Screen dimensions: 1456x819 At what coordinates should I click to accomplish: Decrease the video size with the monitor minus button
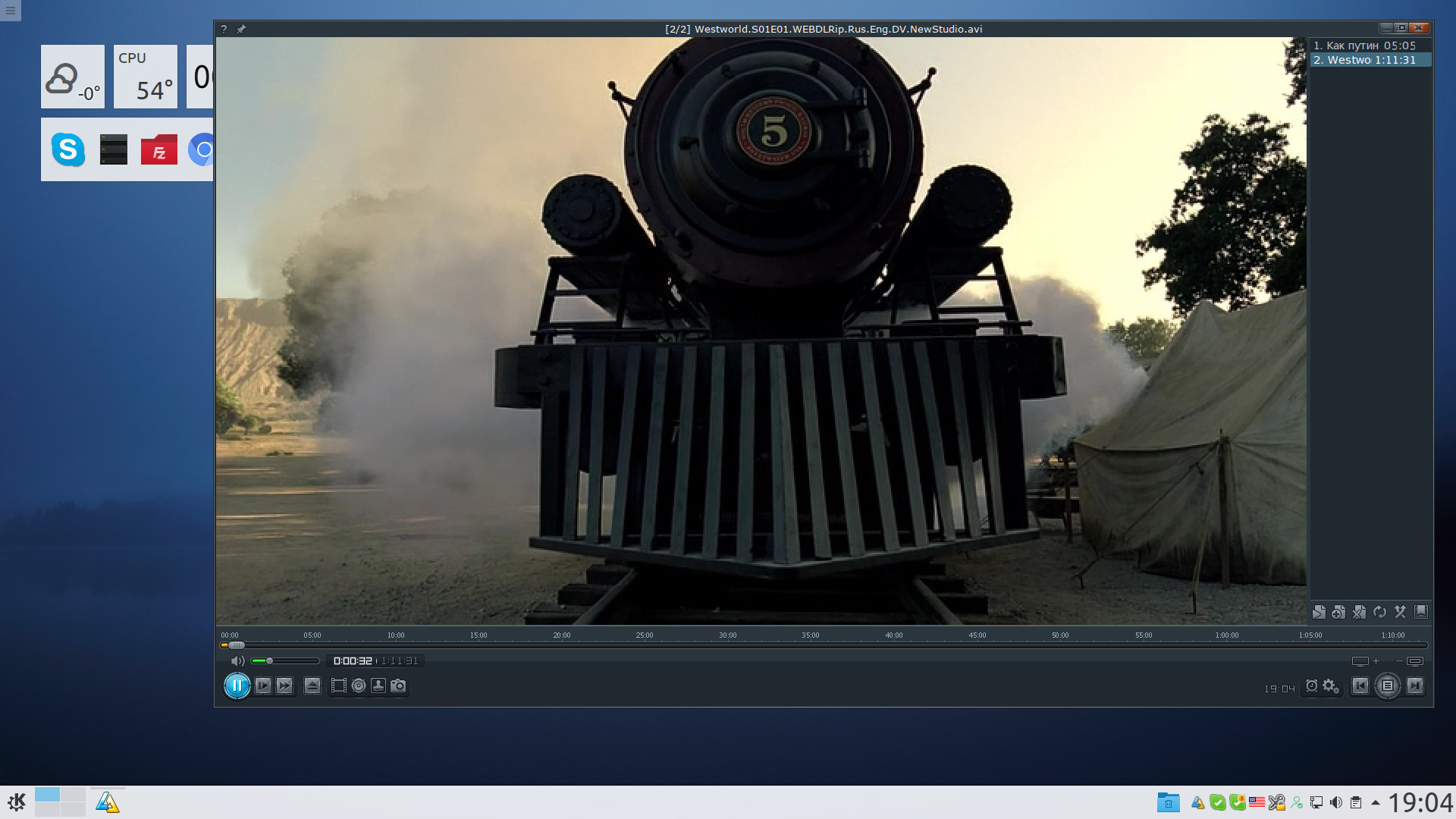[1410, 661]
